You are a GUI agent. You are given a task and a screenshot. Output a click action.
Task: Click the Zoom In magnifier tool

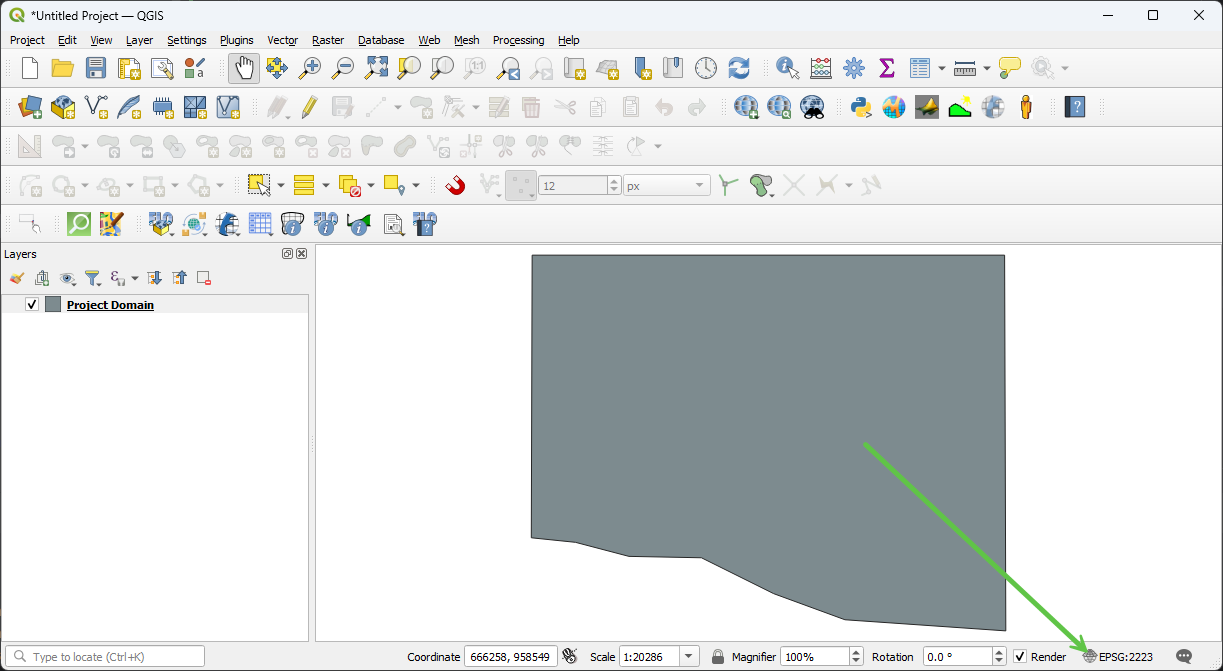click(310, 68)
